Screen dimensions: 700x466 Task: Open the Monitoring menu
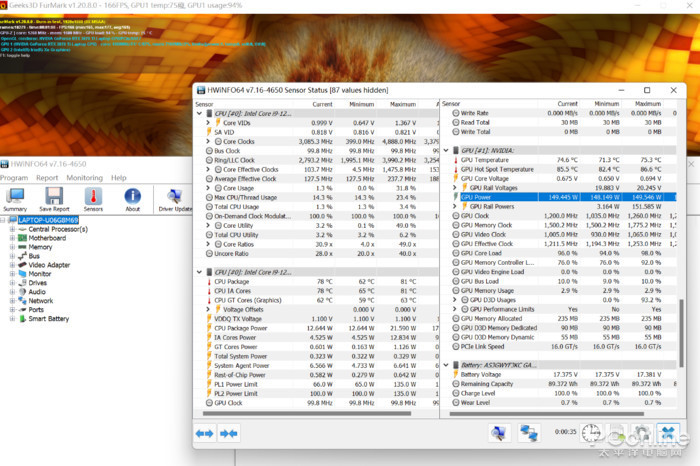click(85, 177)
